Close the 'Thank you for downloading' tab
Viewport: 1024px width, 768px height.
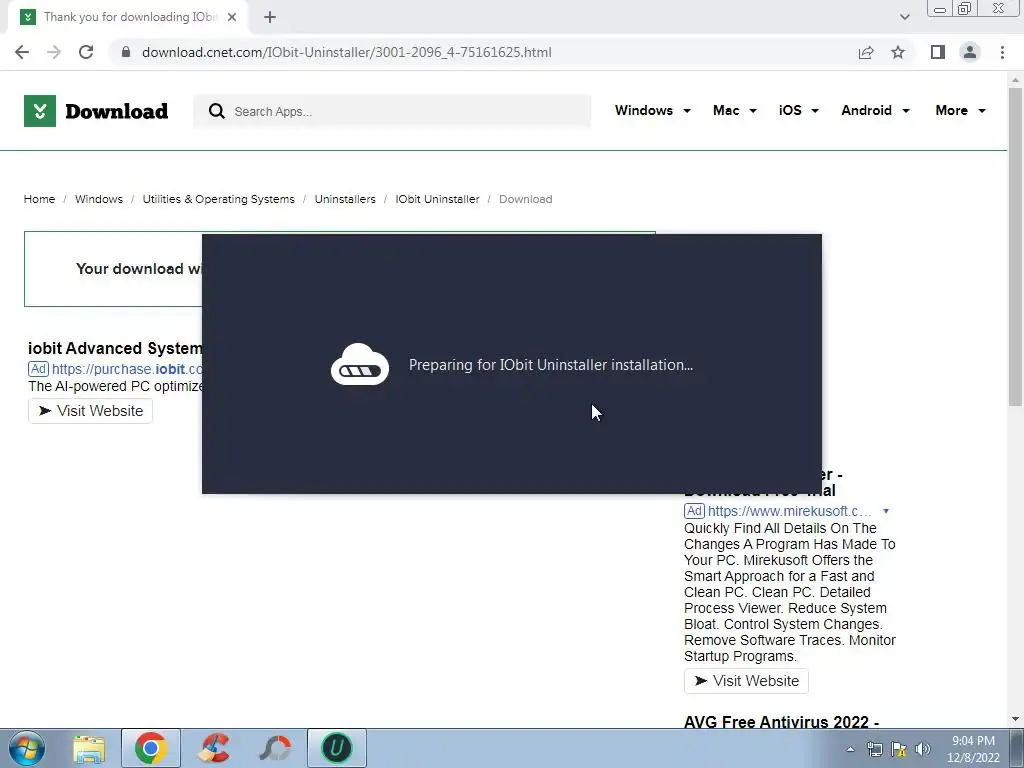pos(232,17)
